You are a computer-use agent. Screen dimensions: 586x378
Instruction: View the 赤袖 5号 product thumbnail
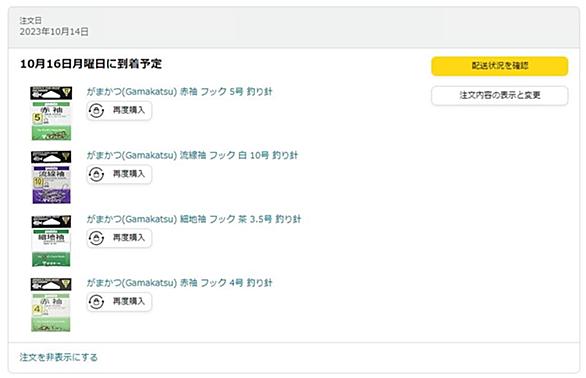pyautogui.click(x=51, y=113)
